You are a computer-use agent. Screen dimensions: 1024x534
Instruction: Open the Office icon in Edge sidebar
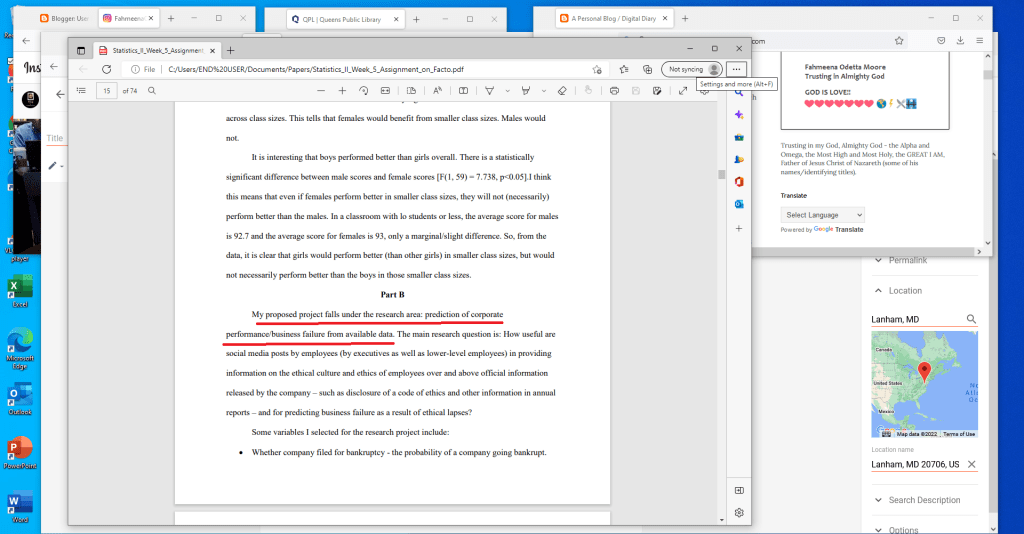pos(739,181)
